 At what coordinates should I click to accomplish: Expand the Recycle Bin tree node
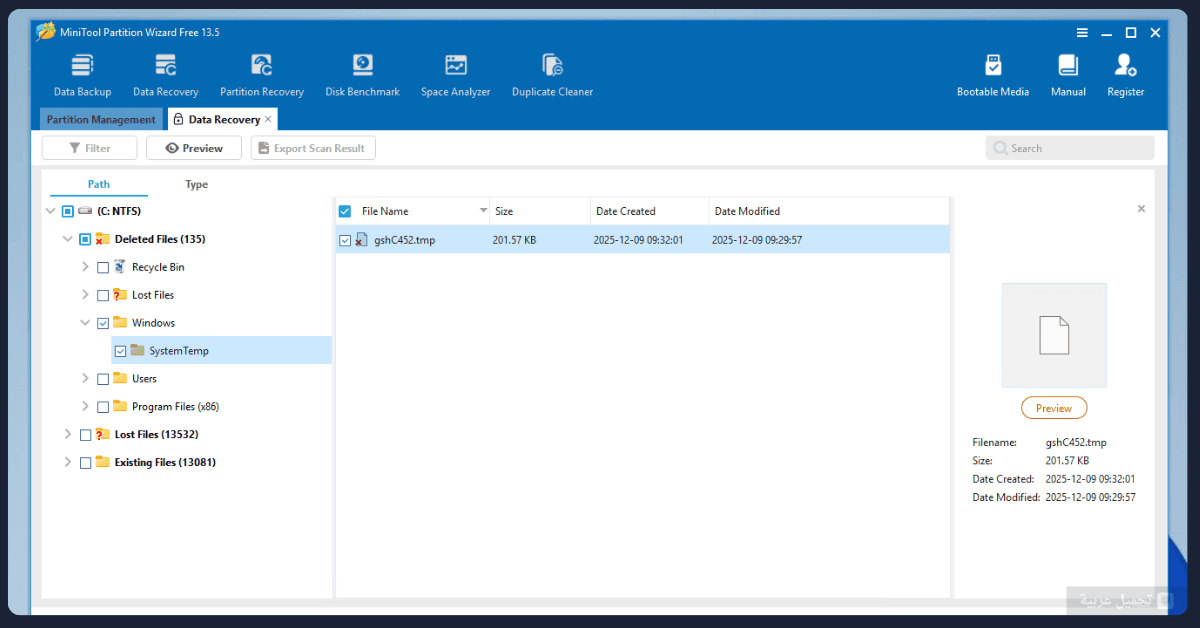point(85,267)
